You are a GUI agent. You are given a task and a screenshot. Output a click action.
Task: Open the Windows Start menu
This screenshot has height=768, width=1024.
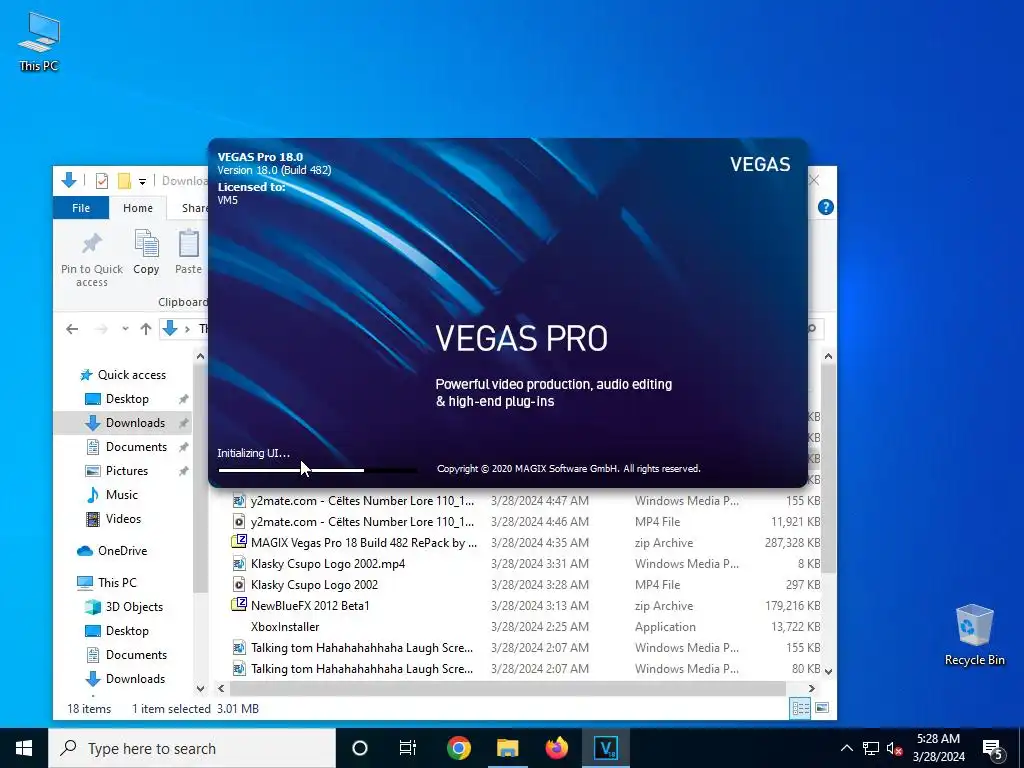tap(24, 748)
